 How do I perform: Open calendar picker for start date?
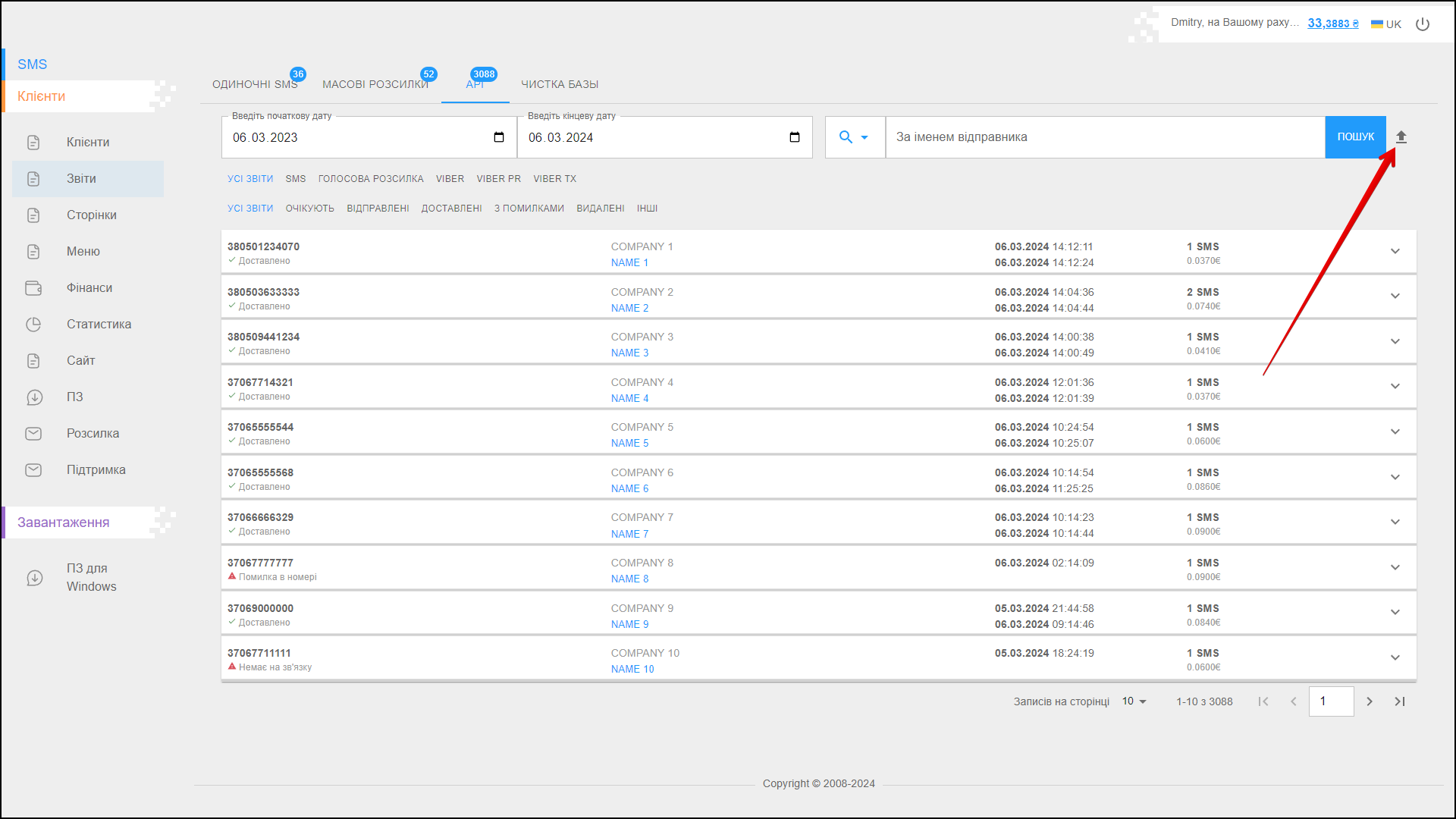498,137
